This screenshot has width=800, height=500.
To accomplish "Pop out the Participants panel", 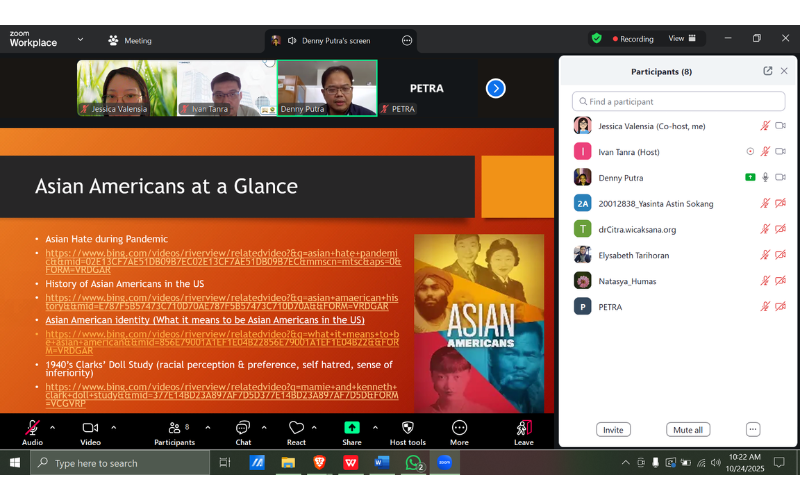I will coord(767,71).
